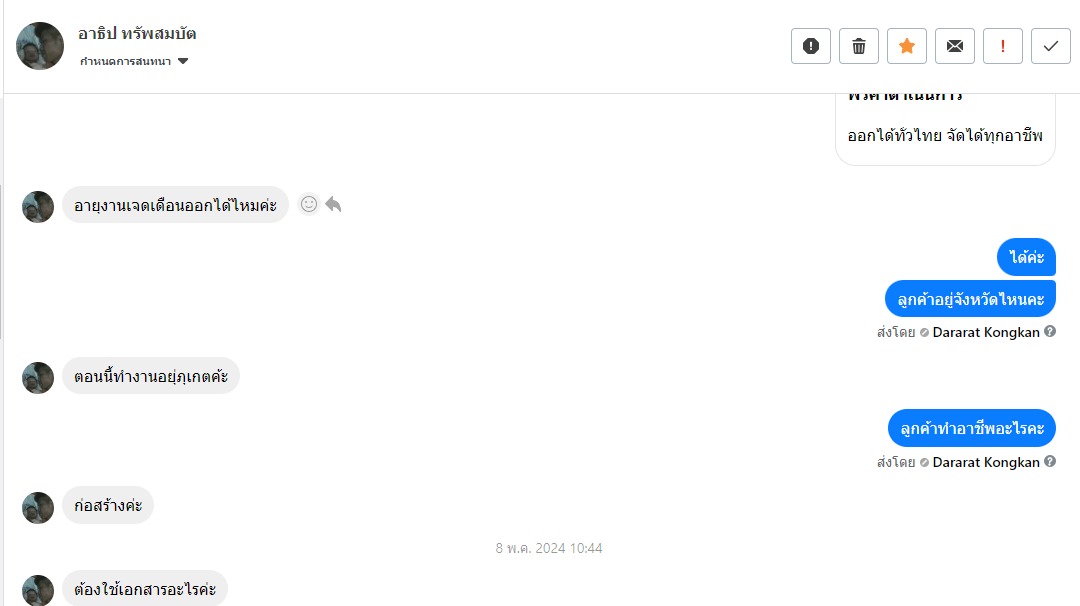This screenshot has width=1080, height=606.
Task: Delete conversation with the trash icon
Action: [859, 46]
